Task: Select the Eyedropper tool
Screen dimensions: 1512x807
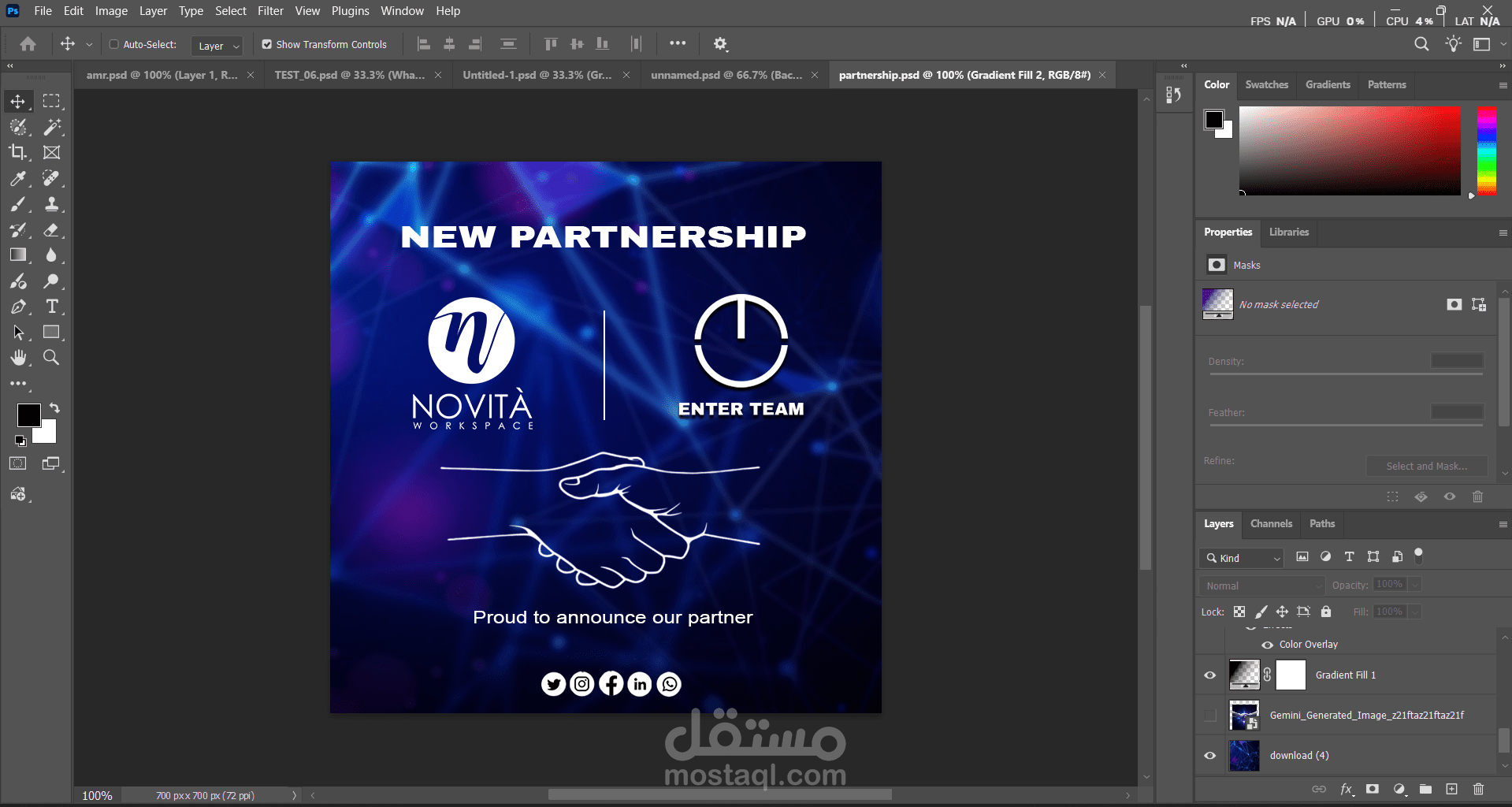Action: click(x=18, y=178)
